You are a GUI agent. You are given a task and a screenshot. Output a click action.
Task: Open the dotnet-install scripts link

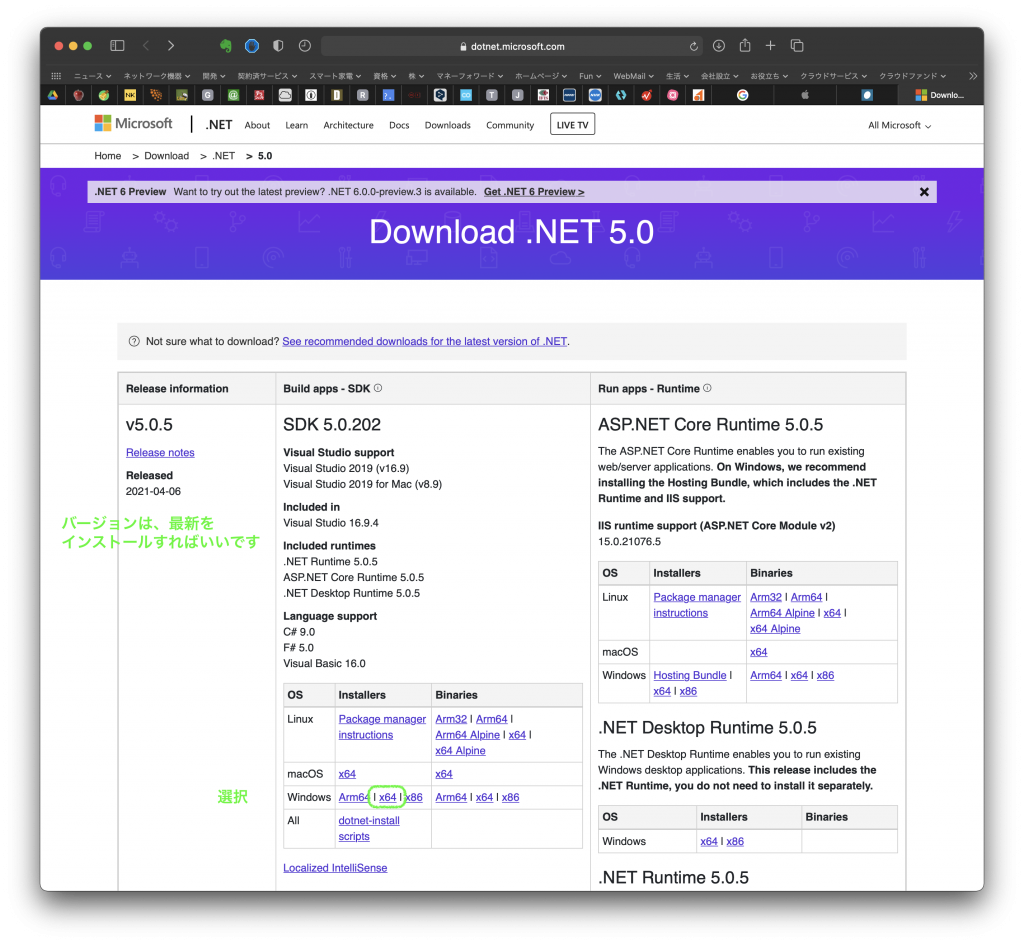point(369,828)
